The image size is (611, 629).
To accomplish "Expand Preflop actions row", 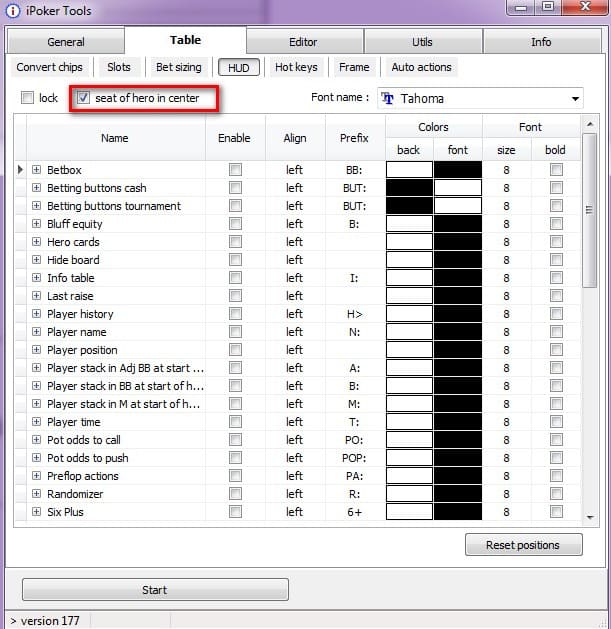I will 37,475.
